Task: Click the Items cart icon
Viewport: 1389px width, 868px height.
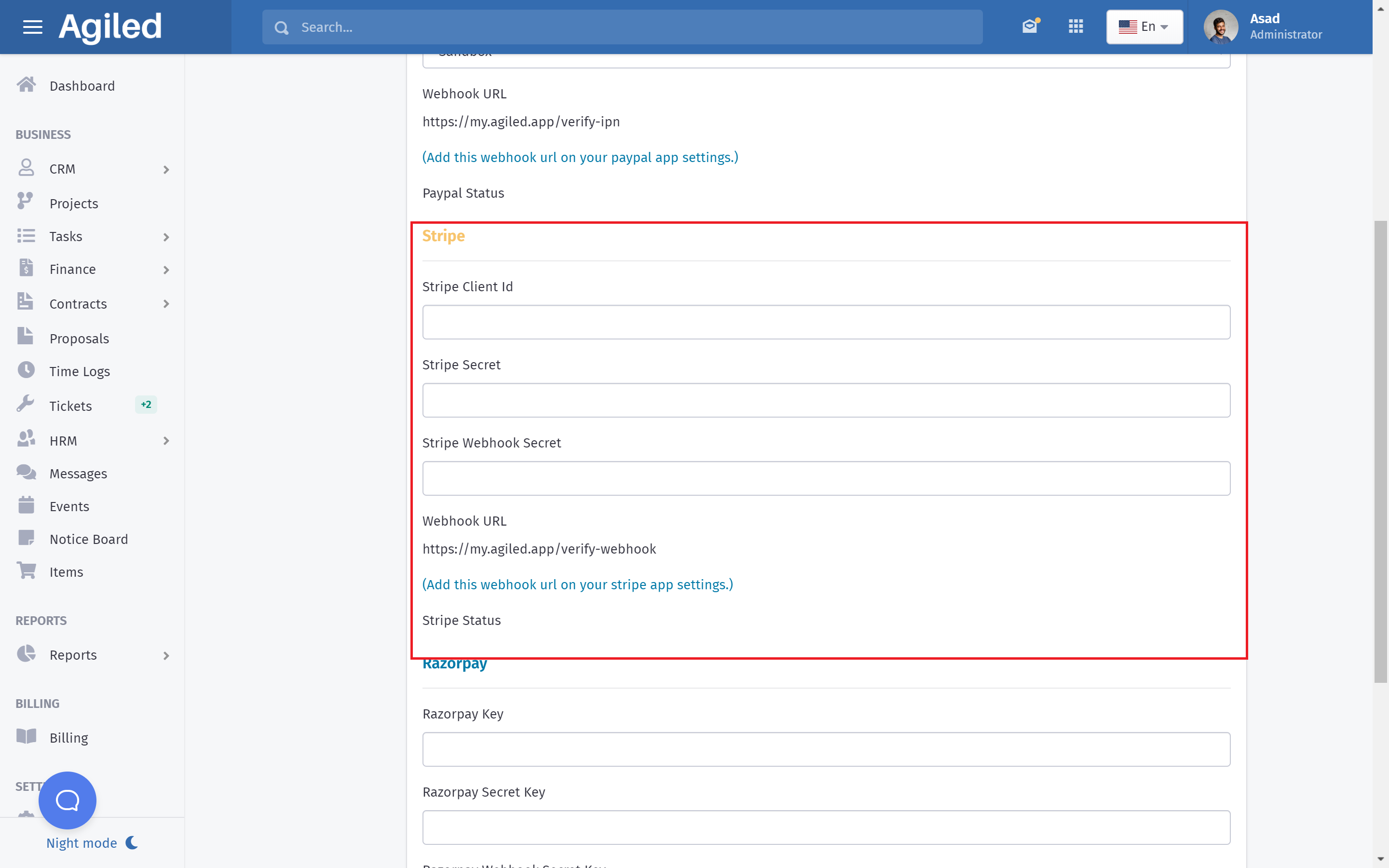Action: coord(27,570)
